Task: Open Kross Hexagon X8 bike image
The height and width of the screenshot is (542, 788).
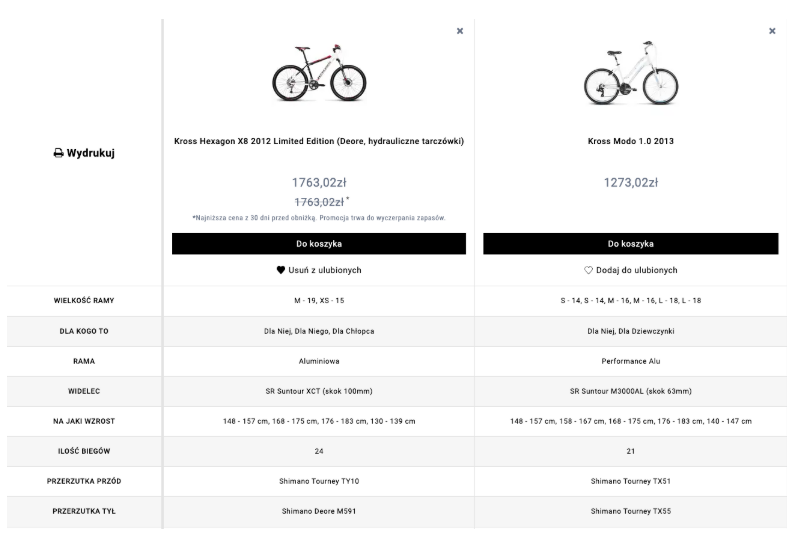Action: (x=319, y=72)
